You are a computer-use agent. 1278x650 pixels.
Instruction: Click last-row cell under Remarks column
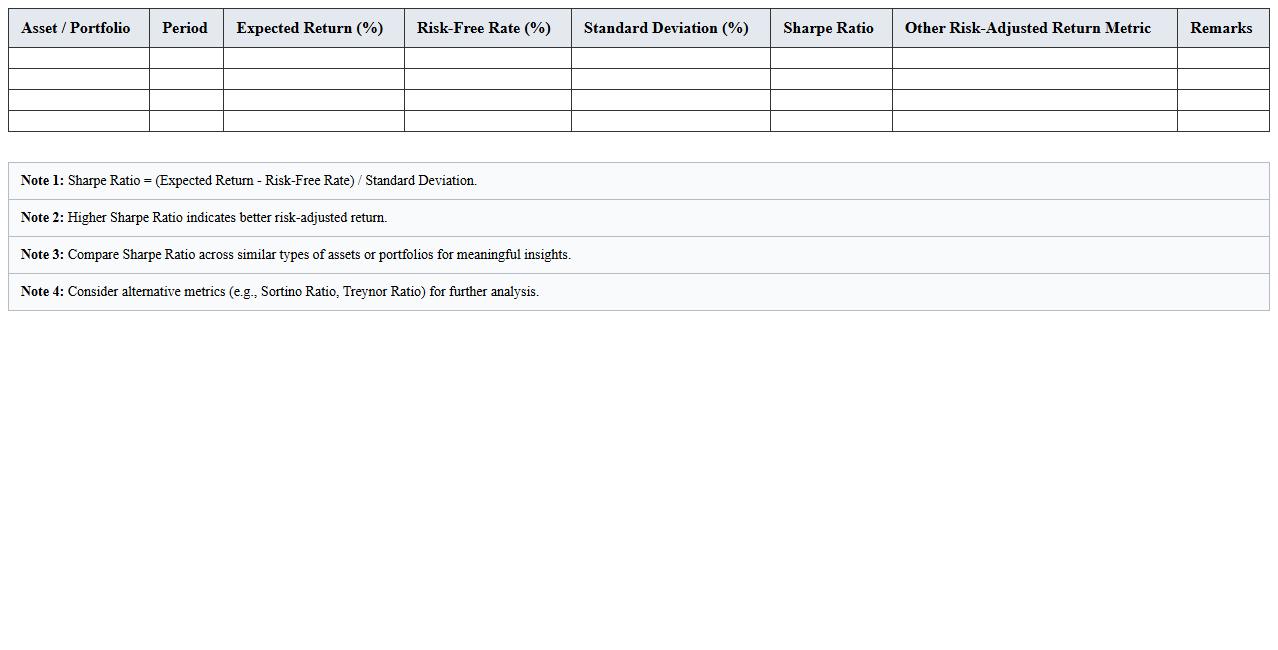point(1223,121)
